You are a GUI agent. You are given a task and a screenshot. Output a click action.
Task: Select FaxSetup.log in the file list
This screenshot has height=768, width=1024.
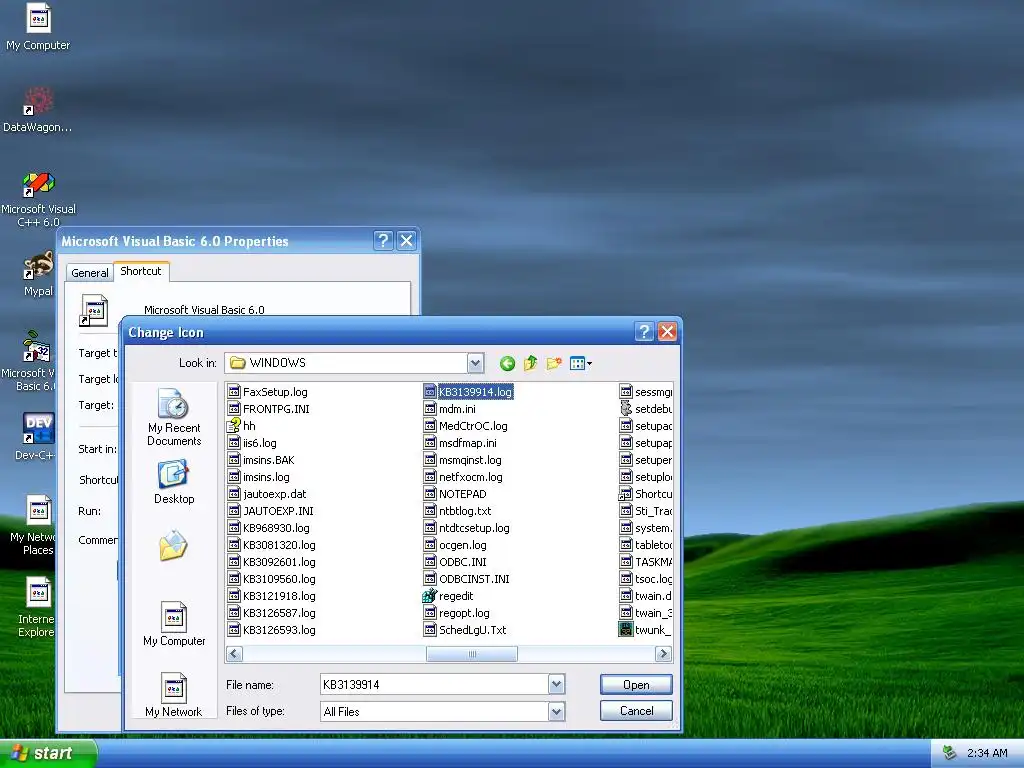pos(268,392)
